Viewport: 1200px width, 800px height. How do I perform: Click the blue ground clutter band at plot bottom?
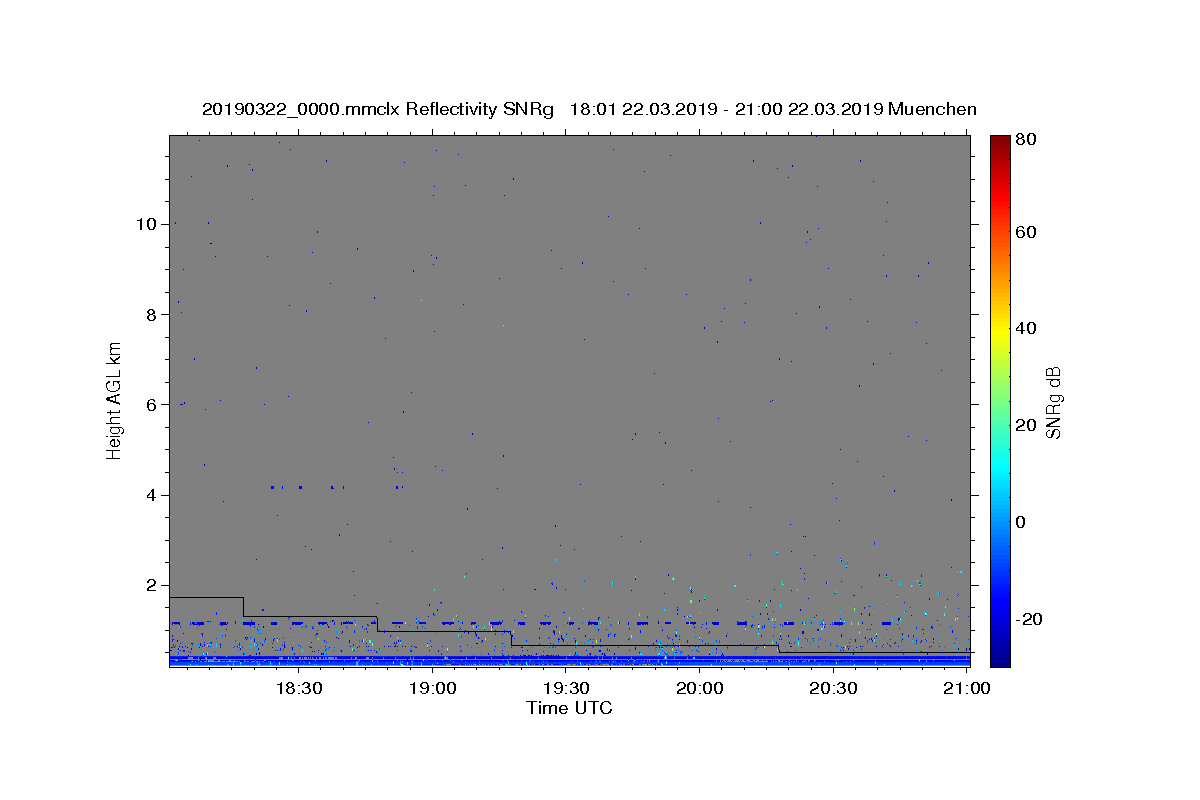point(570,660)
